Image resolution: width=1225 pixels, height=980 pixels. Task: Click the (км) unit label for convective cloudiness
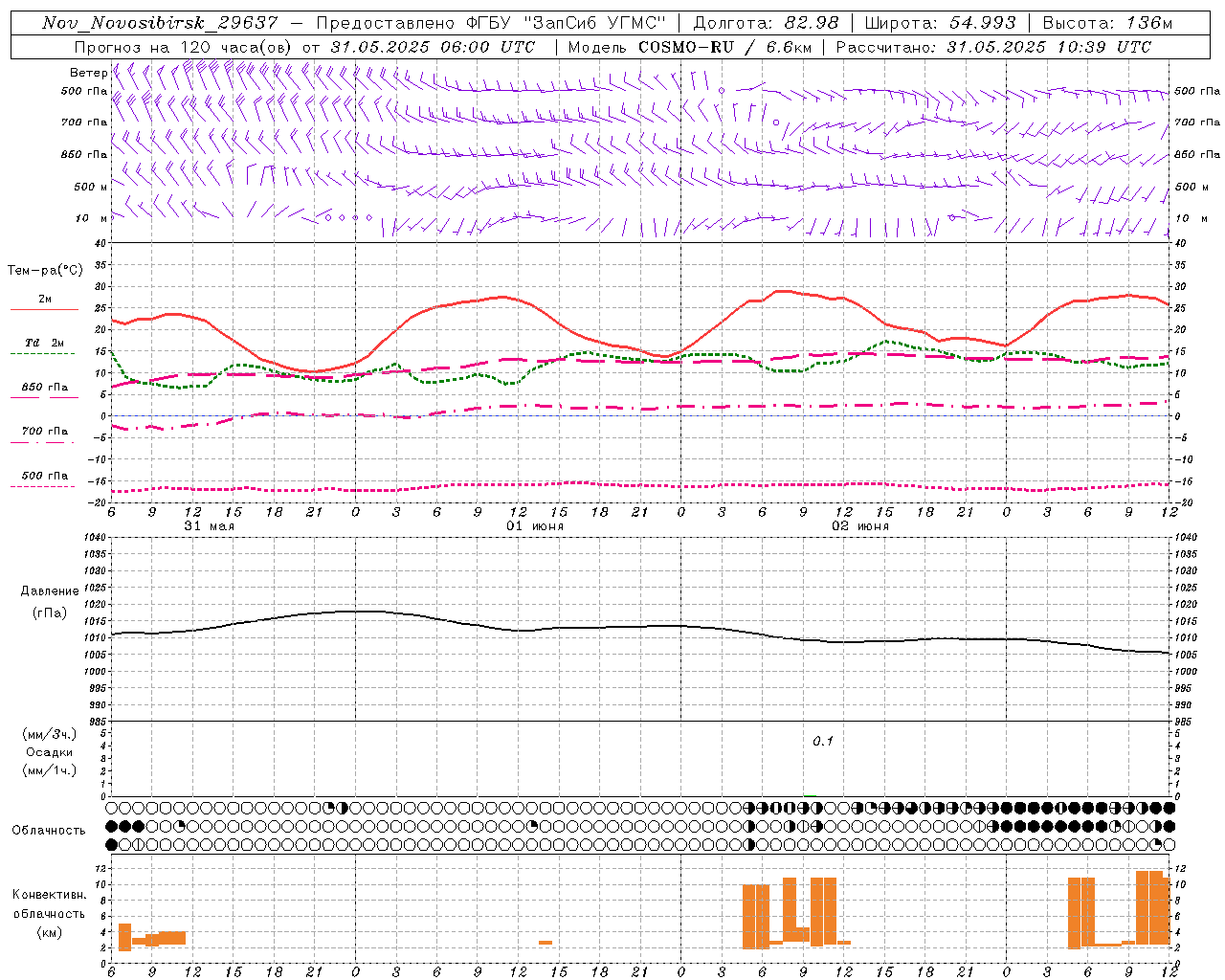click(x=49, y=932)
